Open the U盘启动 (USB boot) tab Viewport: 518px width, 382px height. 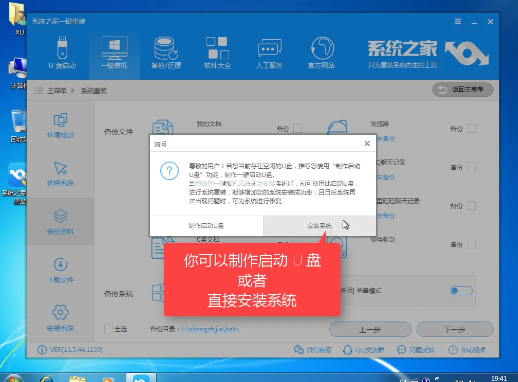tap(62, 53)
